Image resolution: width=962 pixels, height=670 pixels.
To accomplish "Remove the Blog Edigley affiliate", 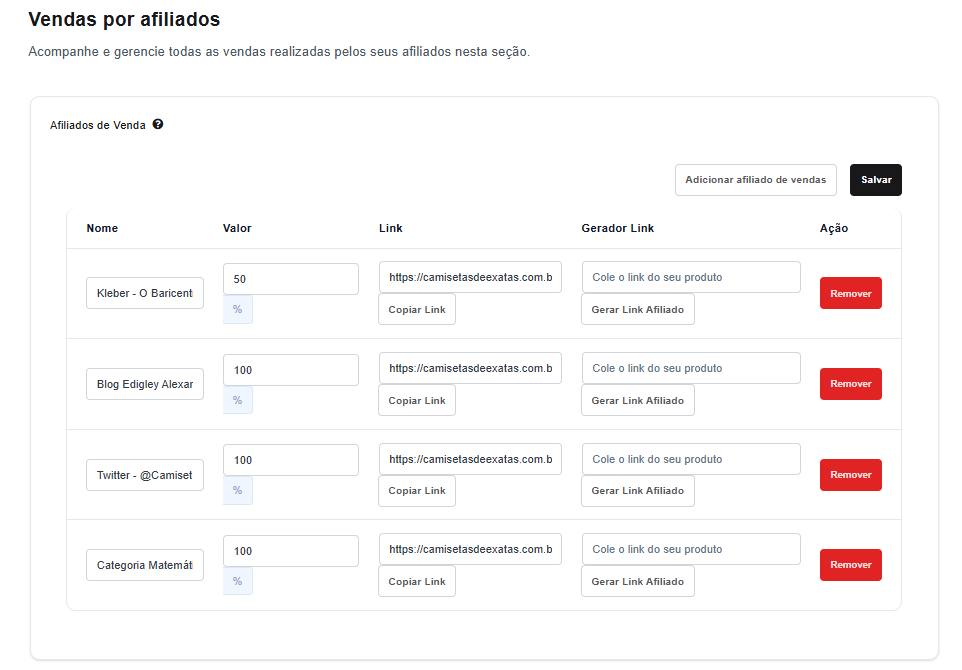I will click(850, 384).
